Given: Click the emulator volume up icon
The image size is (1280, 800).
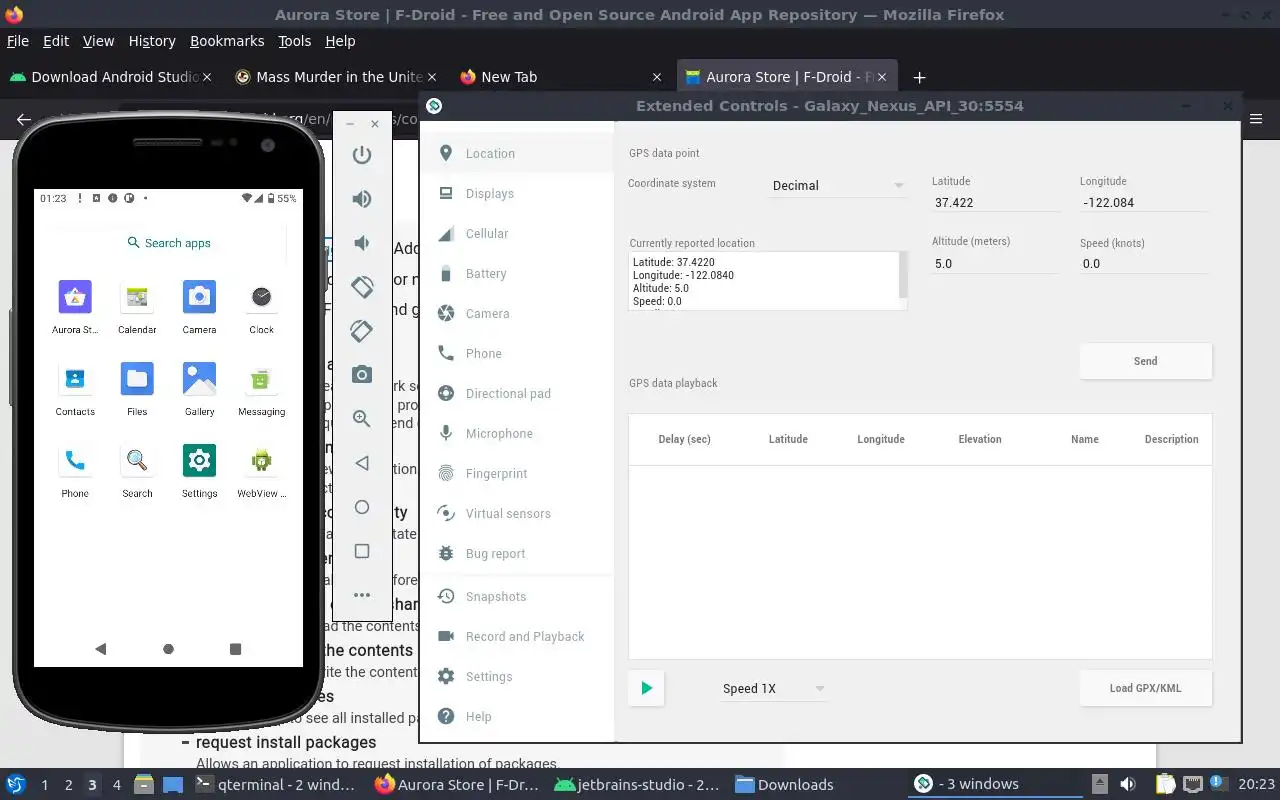Looking at the screenshot, I should (x=362, y=199).
